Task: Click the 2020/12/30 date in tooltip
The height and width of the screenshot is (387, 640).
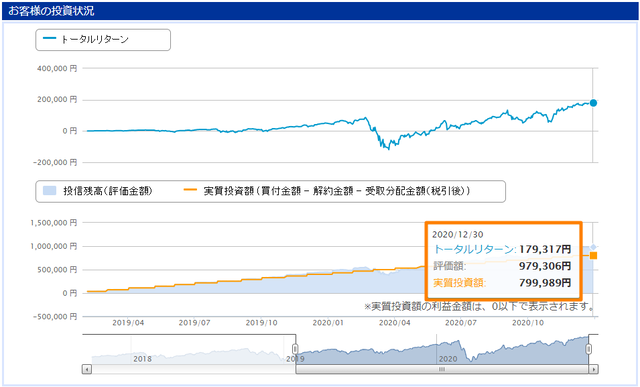Action: pyautogui.click(x=458, y=235)
